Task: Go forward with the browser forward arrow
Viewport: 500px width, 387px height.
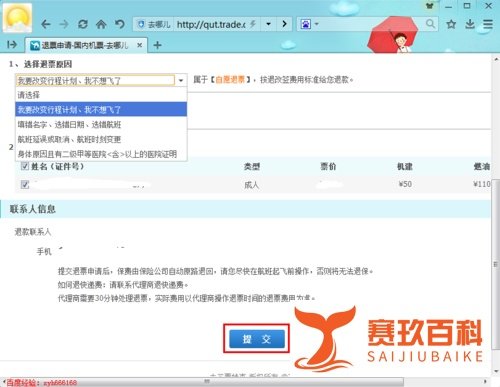Action: pos(64,24)
